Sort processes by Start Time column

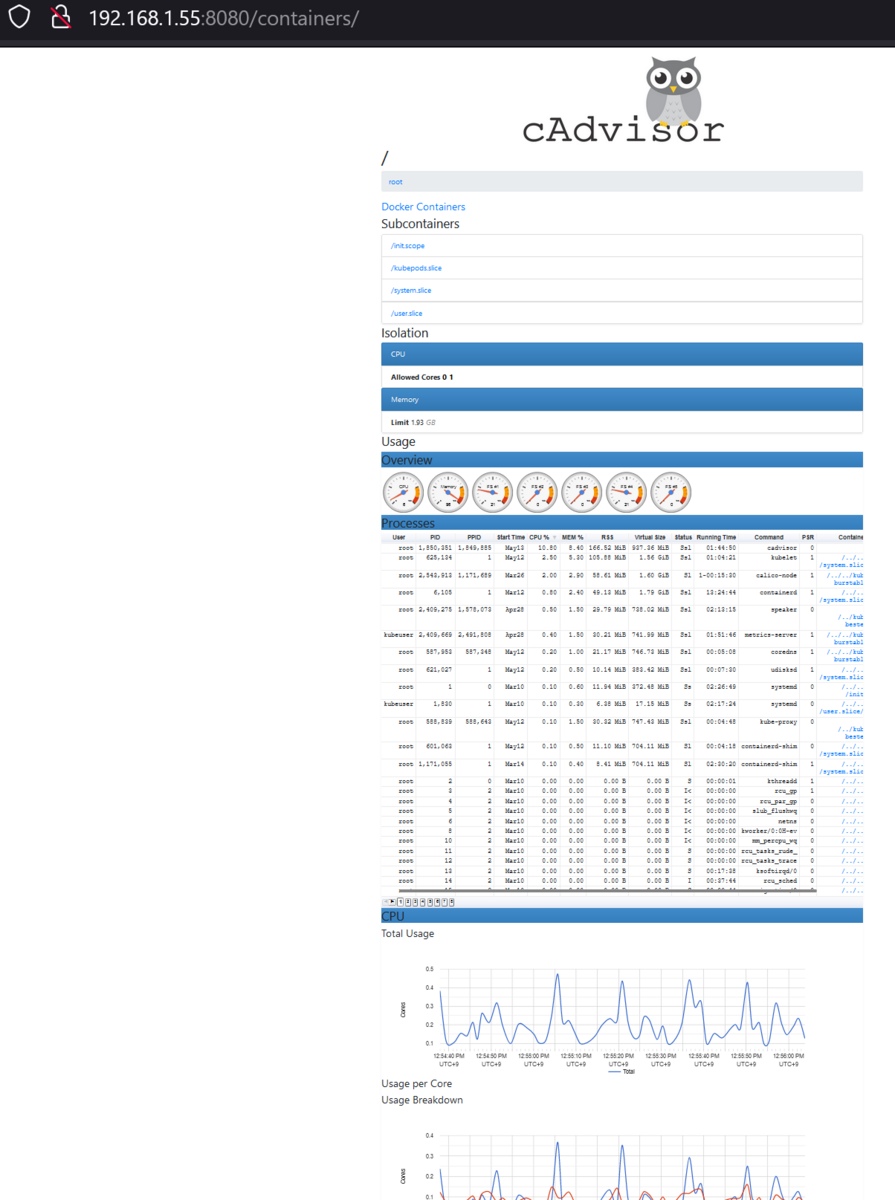(511, 537)
